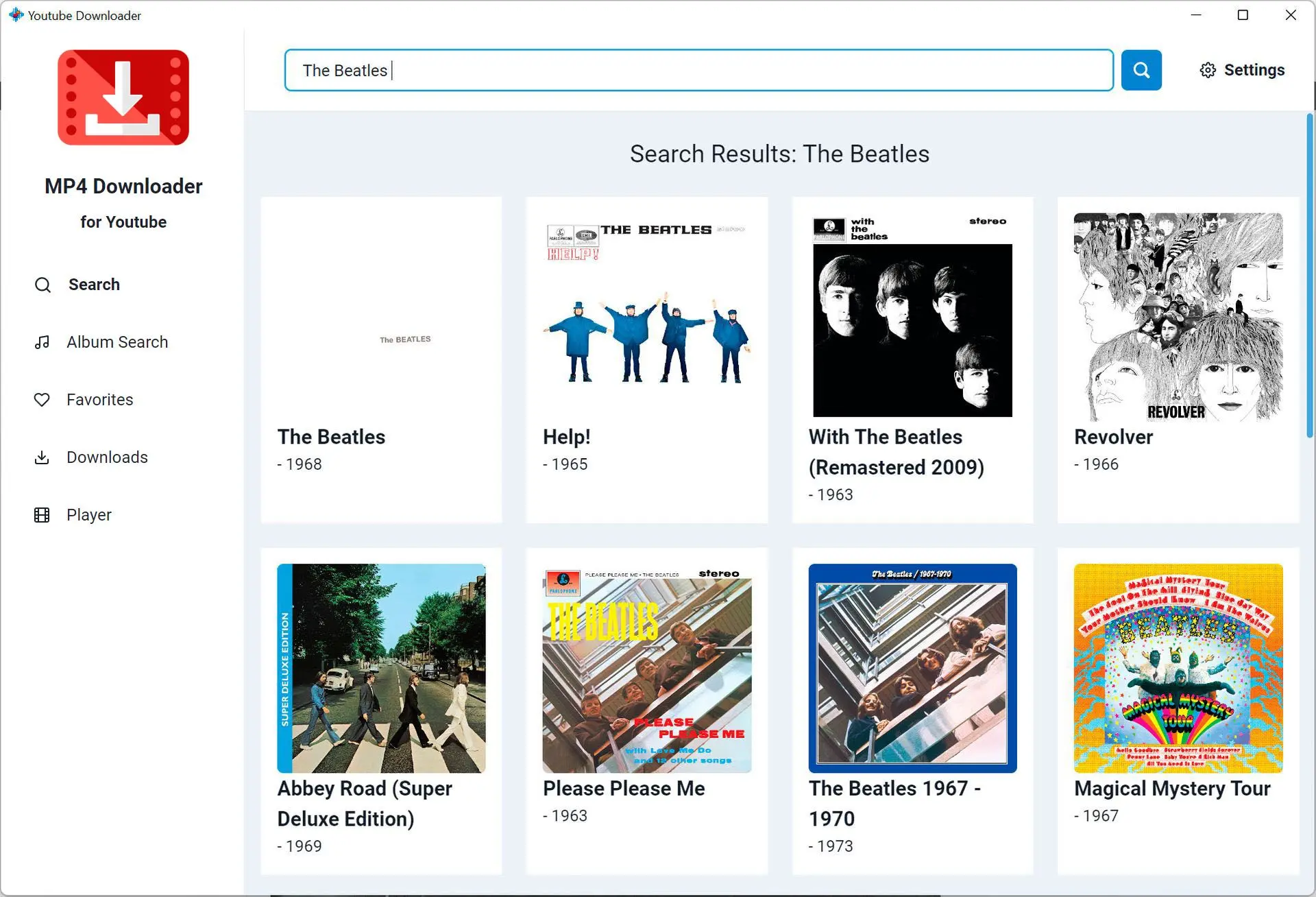Click window restore/resize button
This screenshot has height=897, width=1316.
[x=1241, y=15]
